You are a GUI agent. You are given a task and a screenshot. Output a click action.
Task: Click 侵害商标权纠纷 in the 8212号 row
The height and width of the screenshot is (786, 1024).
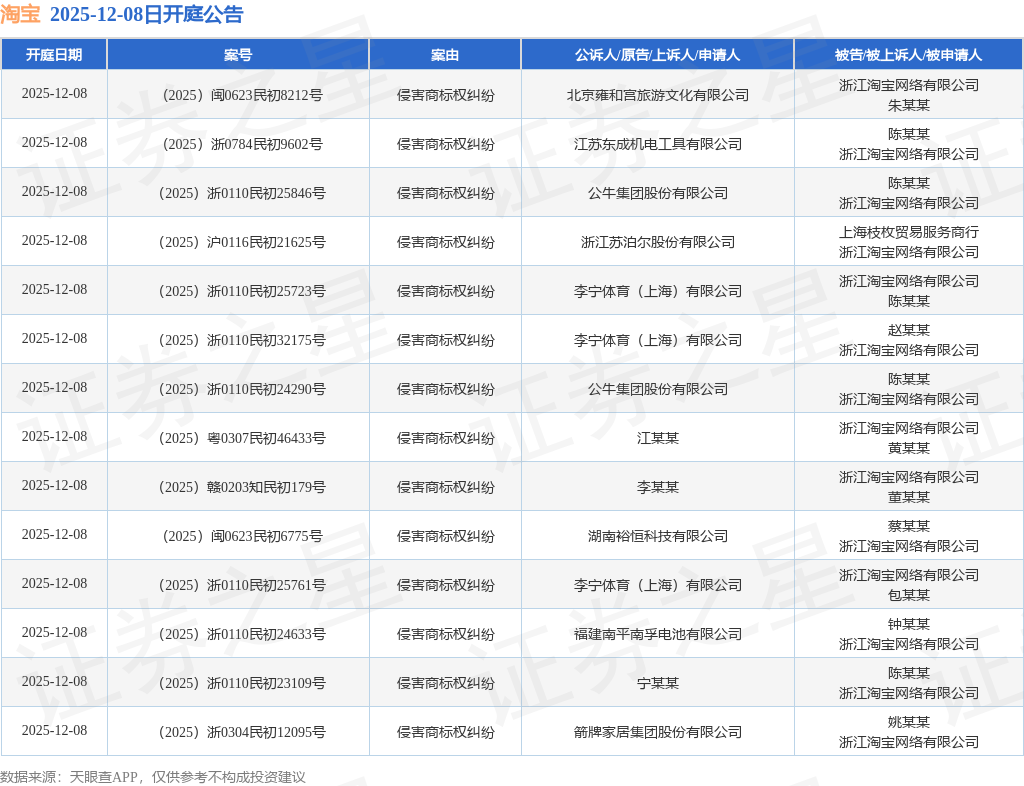(x=445, y=95)
